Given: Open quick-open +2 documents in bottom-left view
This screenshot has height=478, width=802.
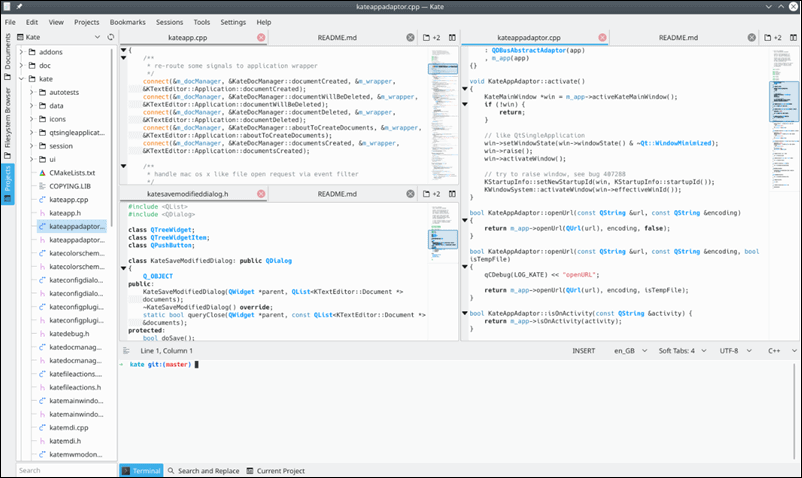Looking at the screenshot, I should 431,194.
